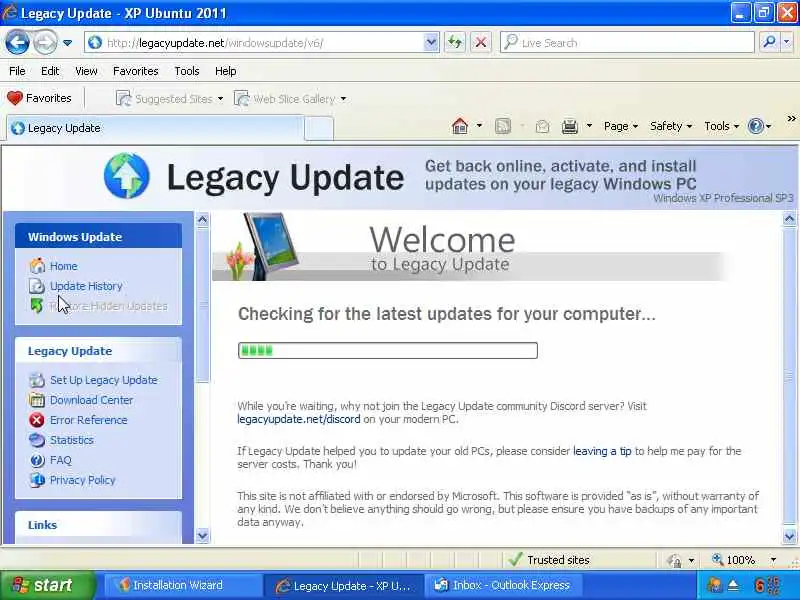Select the Legacy Update browser tab

pyautogui.click(x=155, y=128)
